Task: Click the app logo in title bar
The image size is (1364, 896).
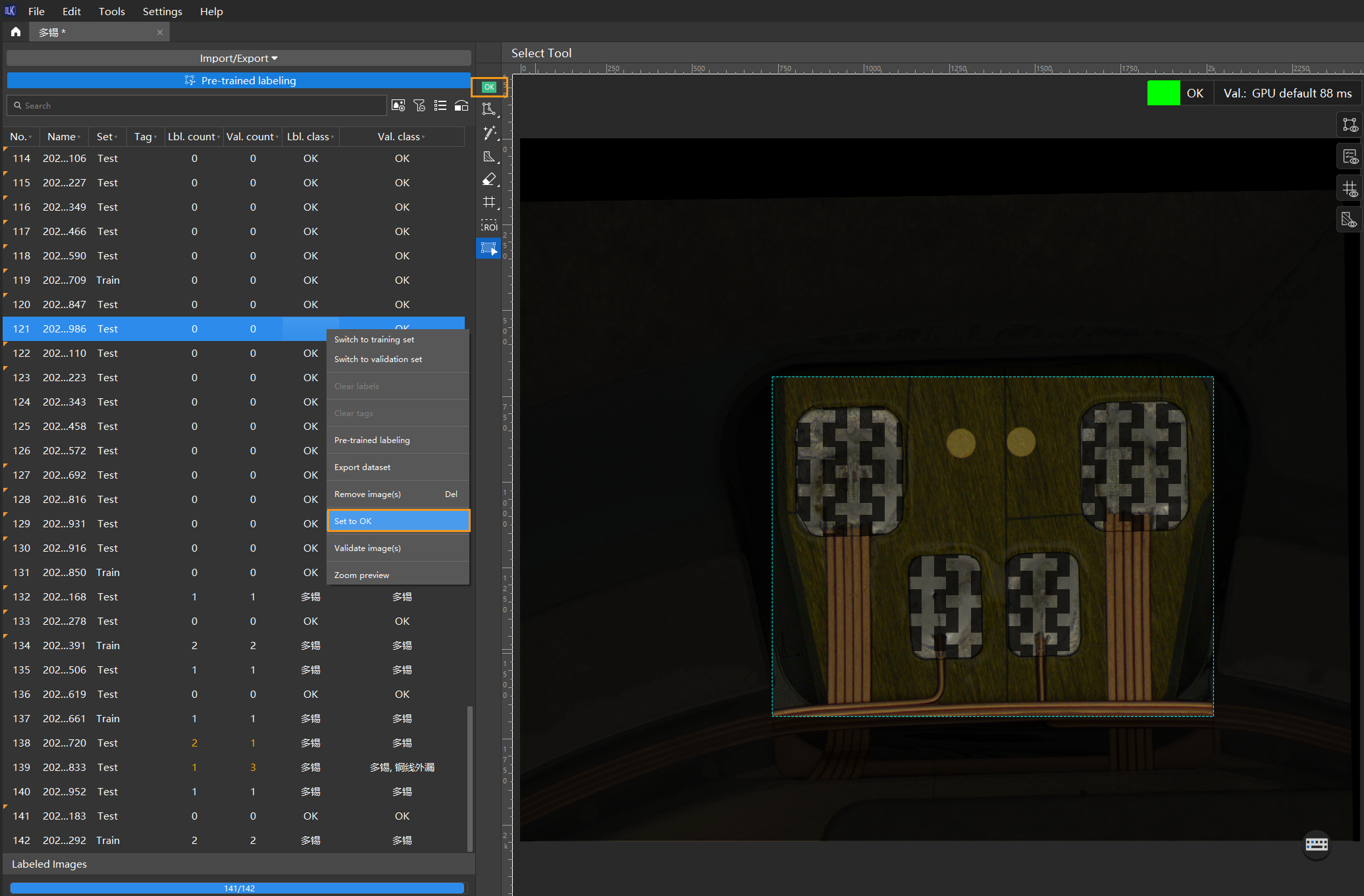Action: [x=10, y=11]
